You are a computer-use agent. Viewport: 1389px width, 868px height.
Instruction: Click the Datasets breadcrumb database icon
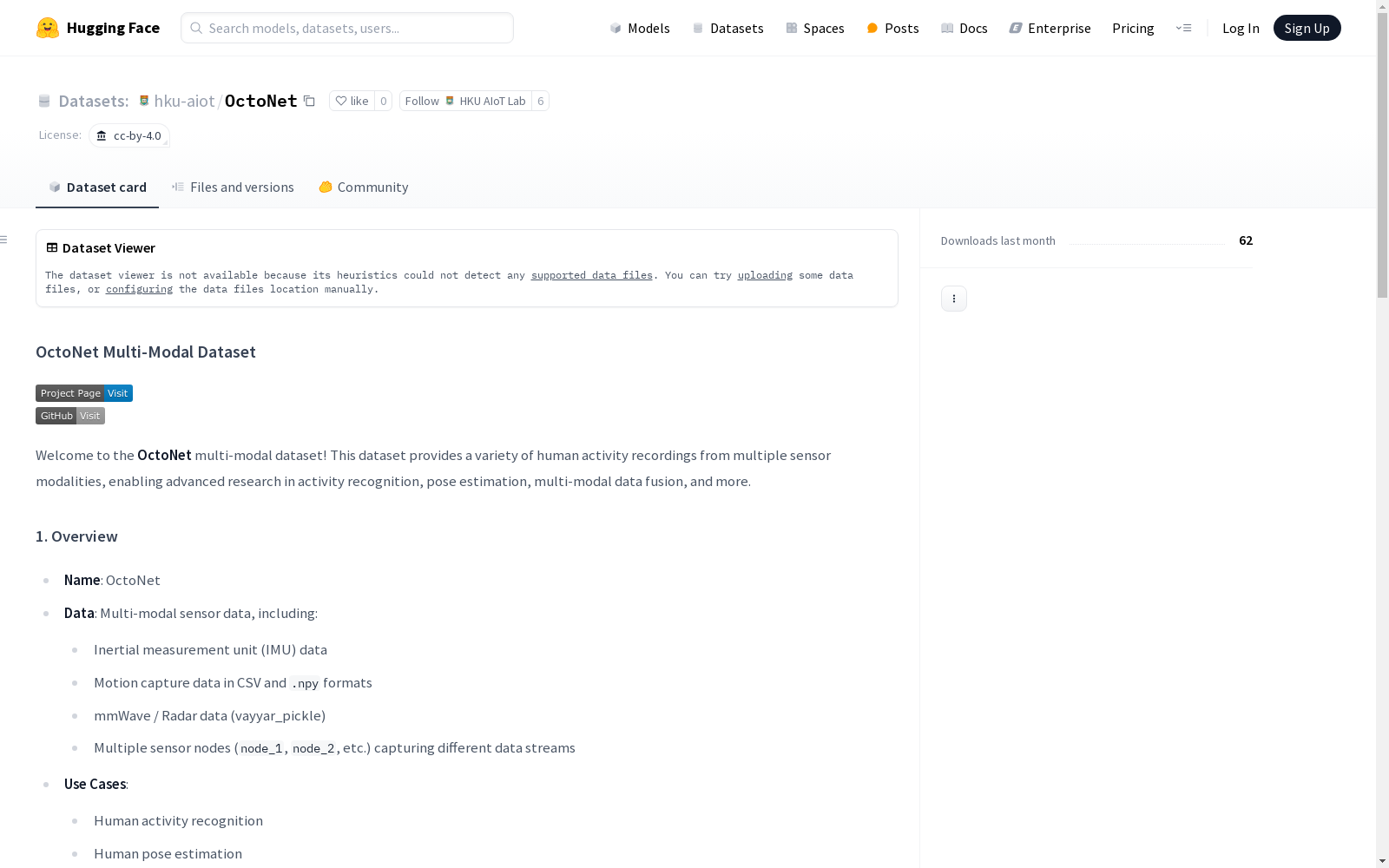[x=44, y=101]
